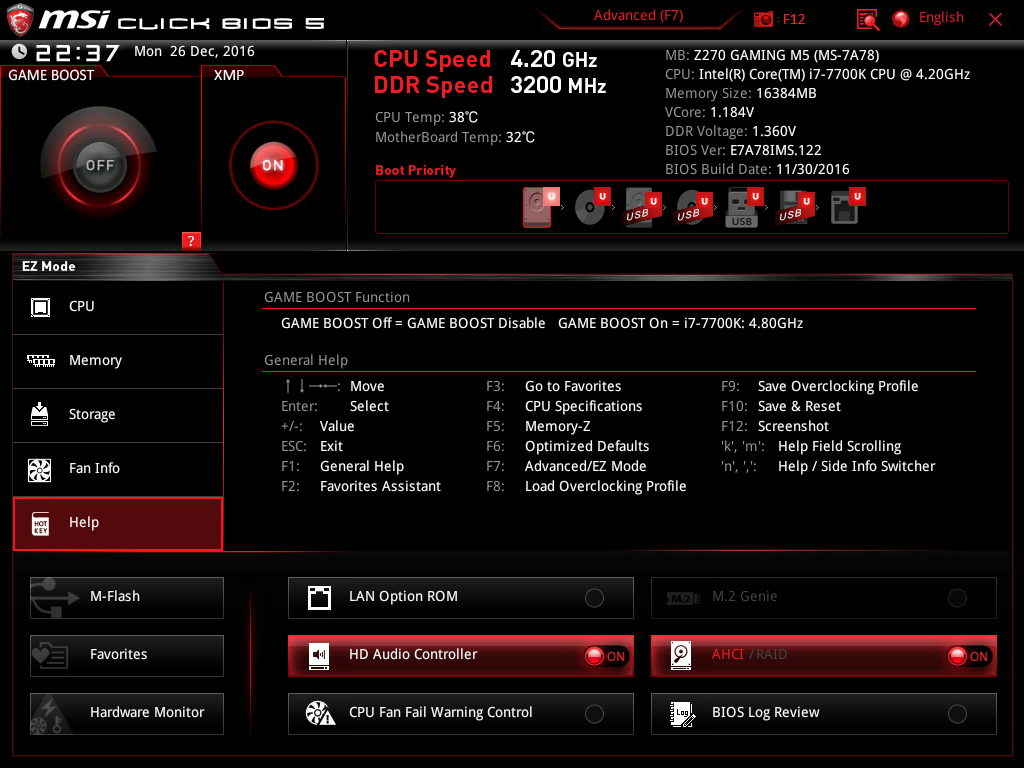Open the search magnifier icon in header
Screen dimensions: 1024x768
pyautogui.click(x=867, y=20)
